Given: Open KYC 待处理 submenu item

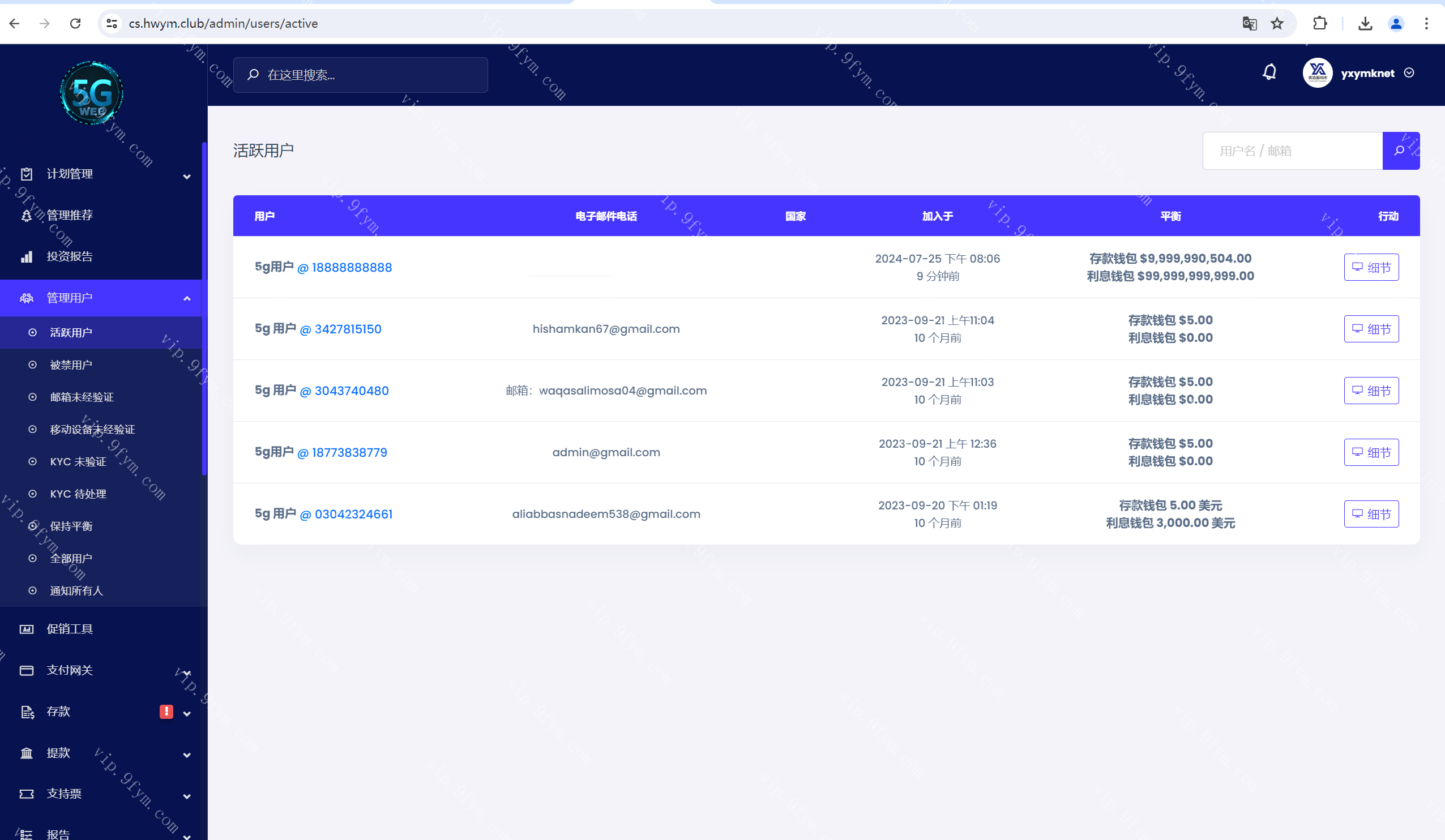Looking at the screenshot, I should tap(78, 494).
